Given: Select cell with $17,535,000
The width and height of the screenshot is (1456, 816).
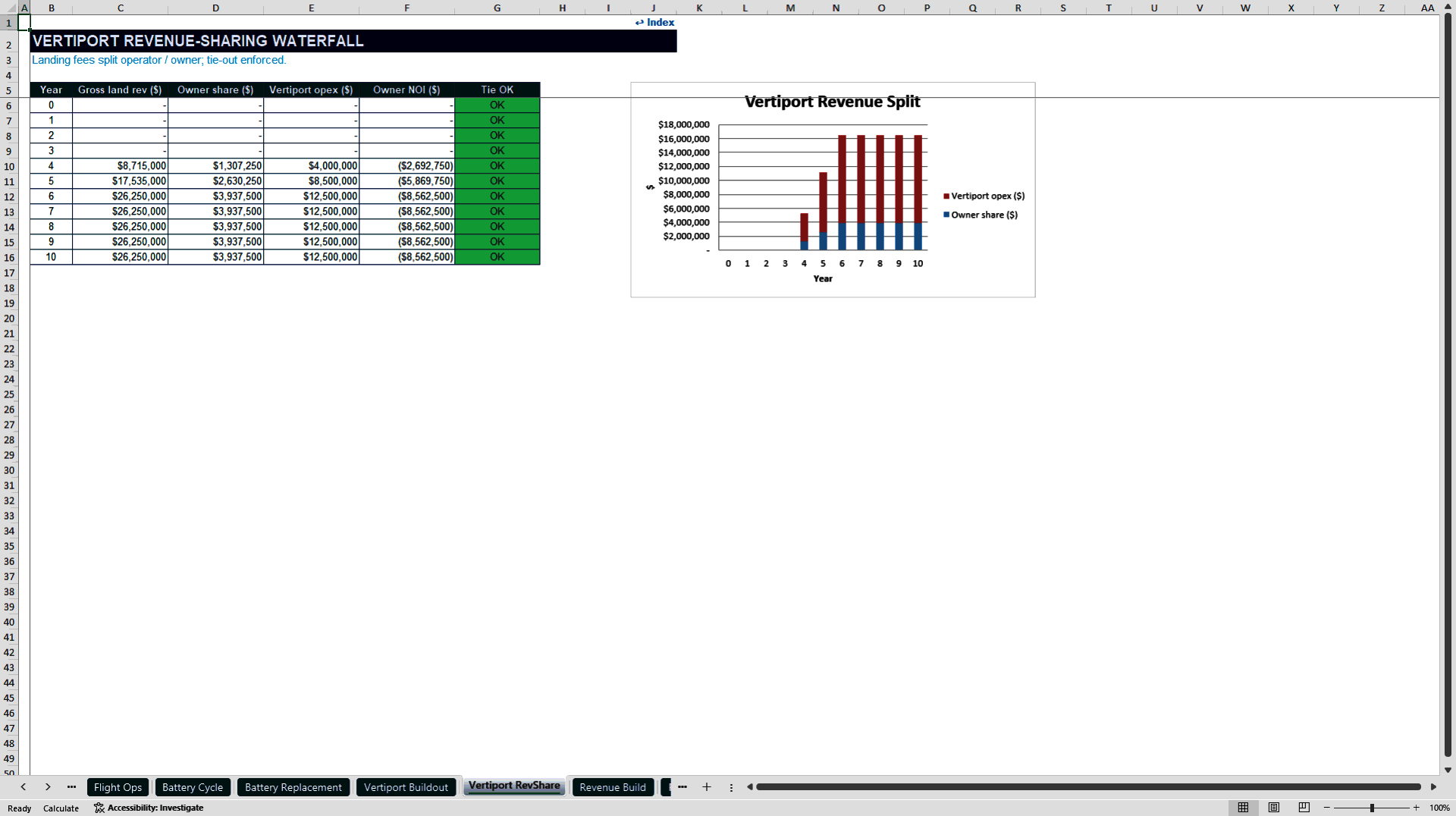Looking at the screenshot, I should pos(120,180).
